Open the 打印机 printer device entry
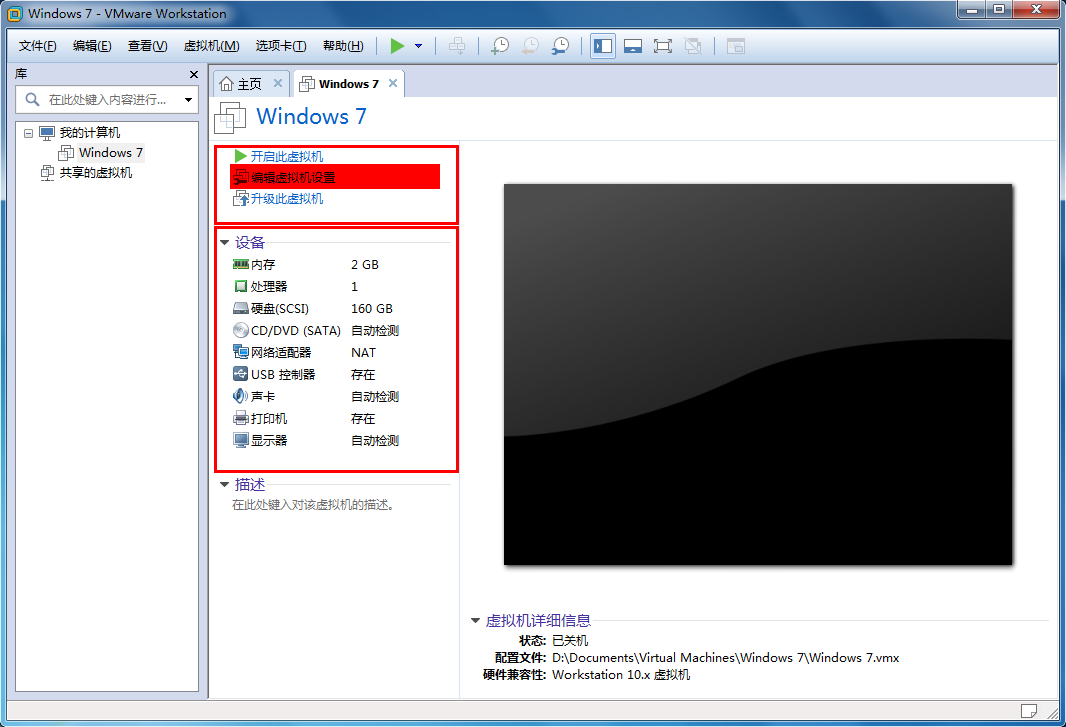Viewport: 1066px width, 727px height. coord(260,418)
